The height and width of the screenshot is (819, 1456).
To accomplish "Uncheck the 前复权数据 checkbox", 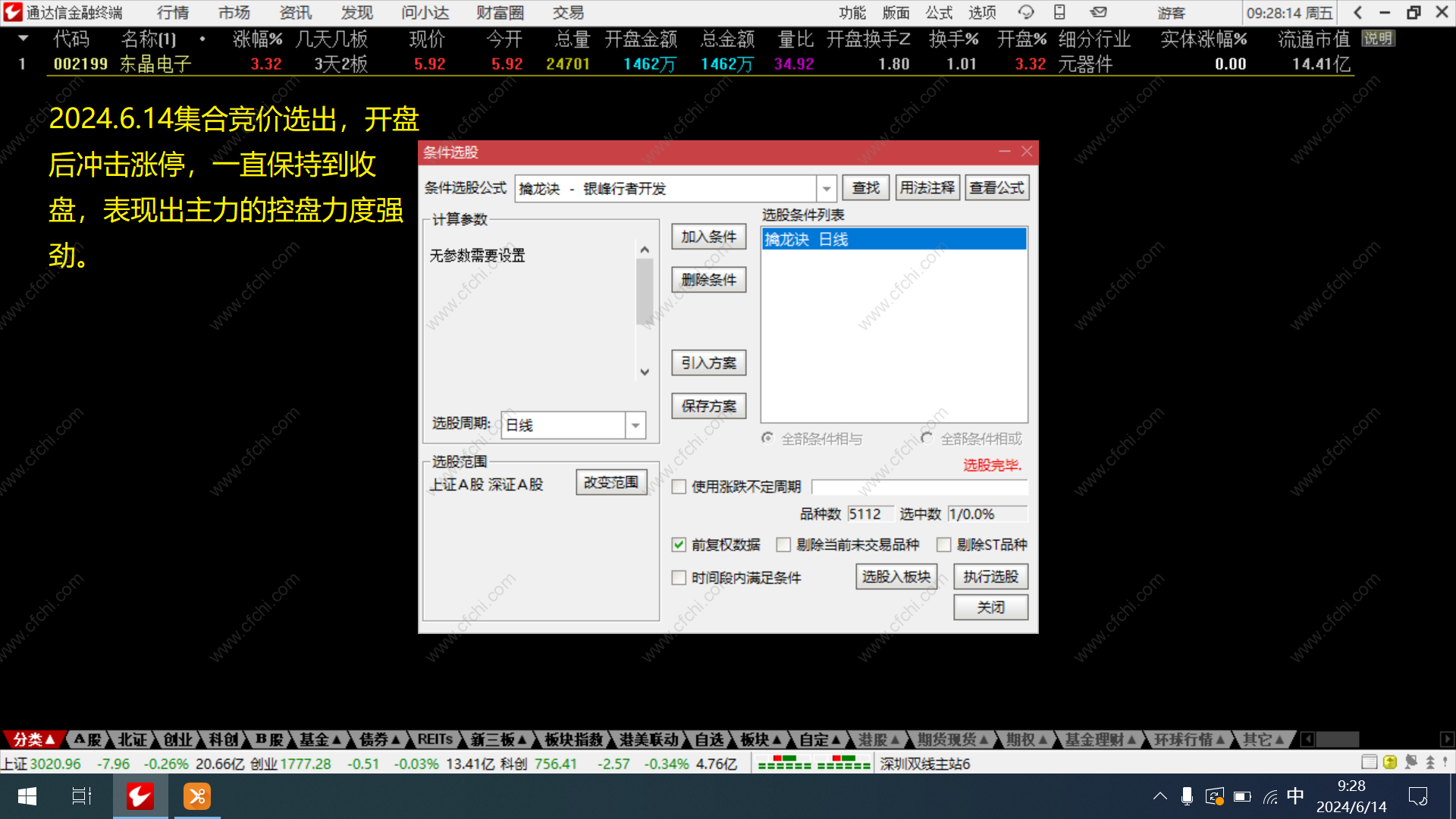I will tap(679, 544).
